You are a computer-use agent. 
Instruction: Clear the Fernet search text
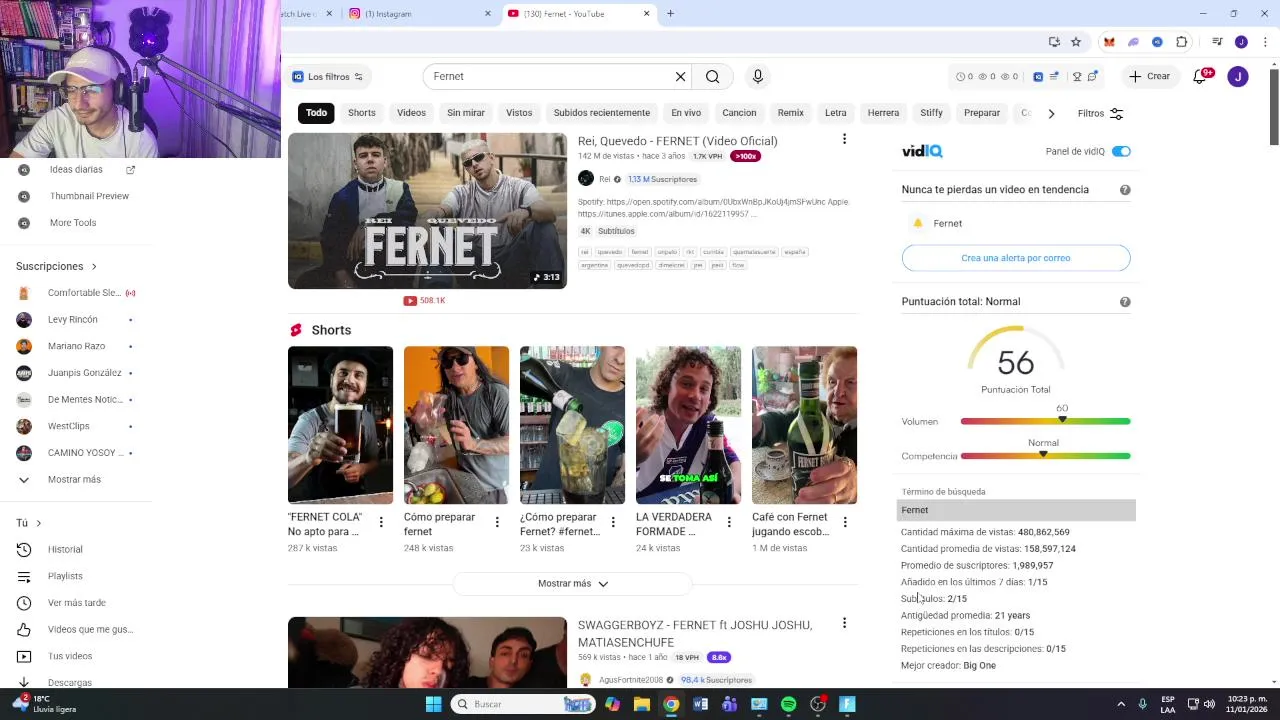point(680,76)
